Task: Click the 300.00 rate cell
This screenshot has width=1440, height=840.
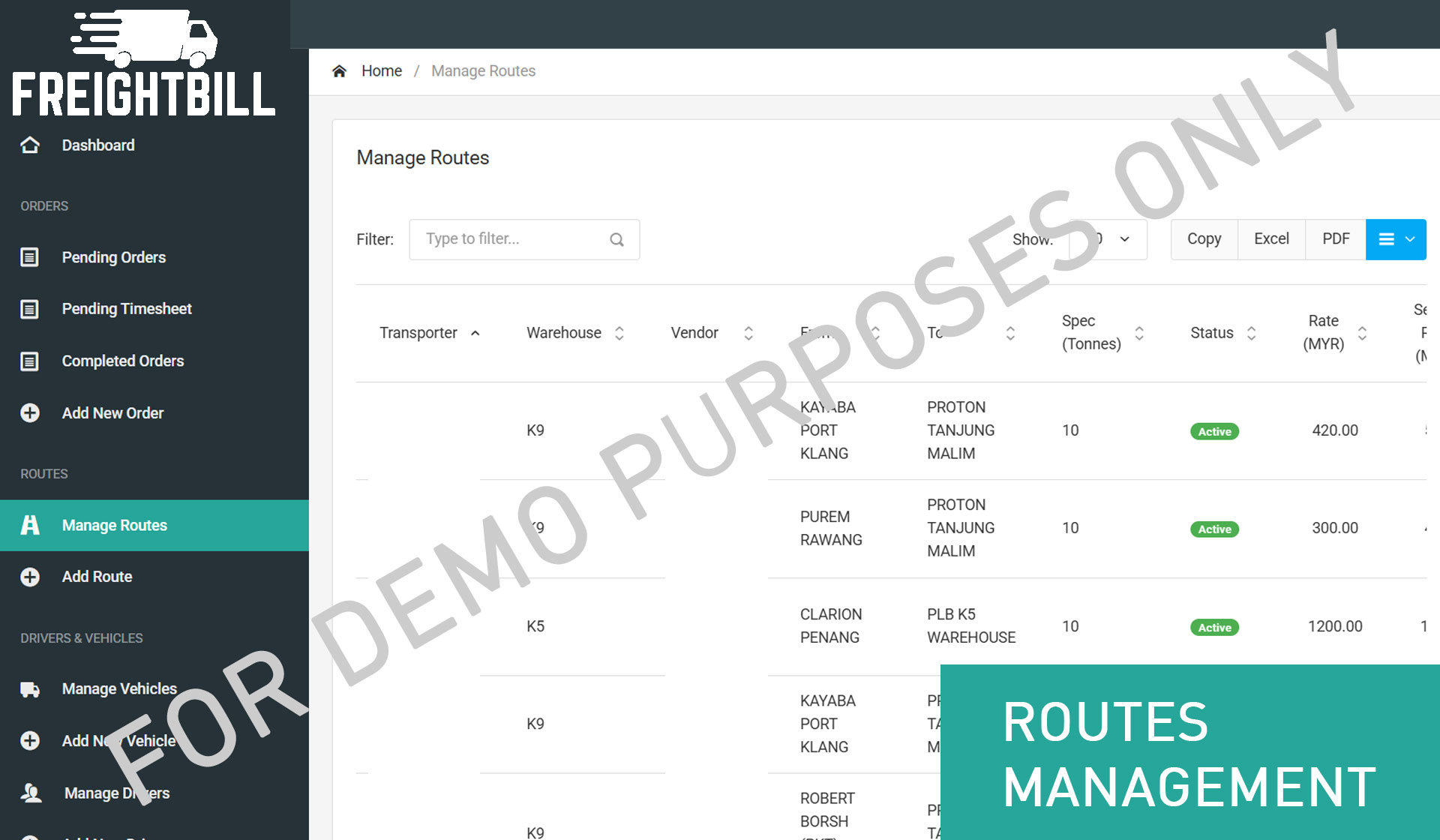Action: (1335, 528)
